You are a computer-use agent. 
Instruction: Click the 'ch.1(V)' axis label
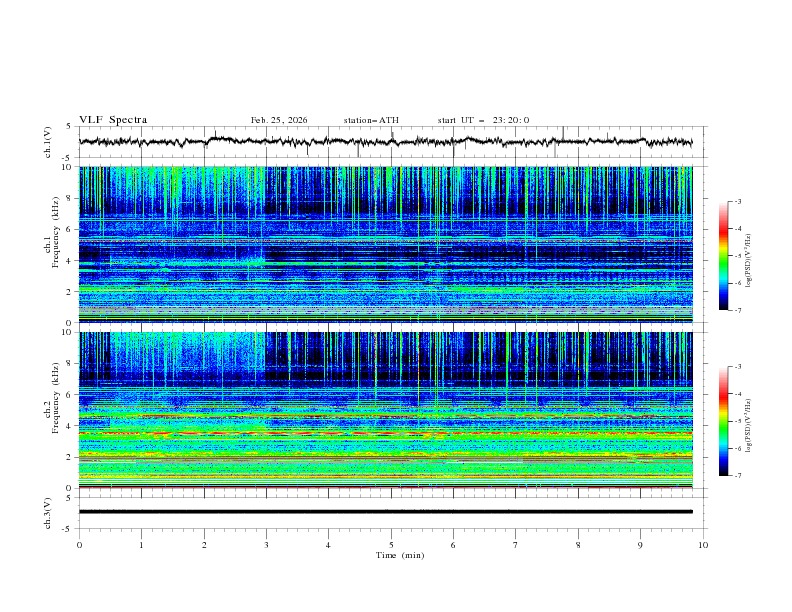(x=48, y=142)
